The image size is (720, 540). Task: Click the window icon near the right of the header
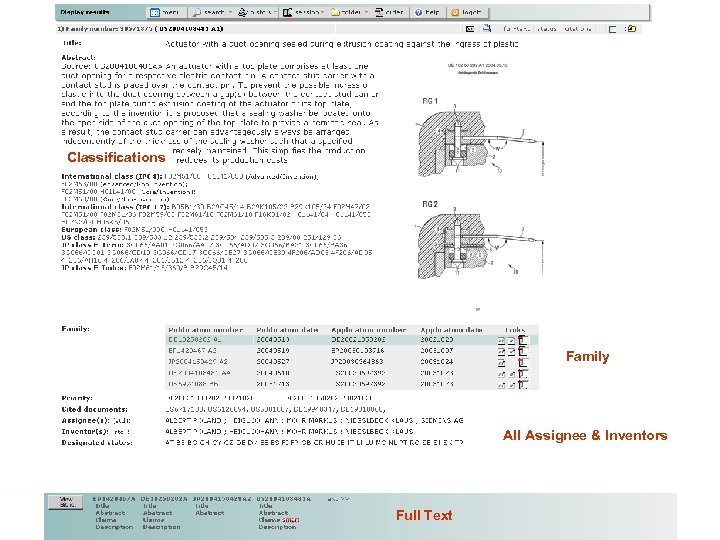[x=612, y=29]
